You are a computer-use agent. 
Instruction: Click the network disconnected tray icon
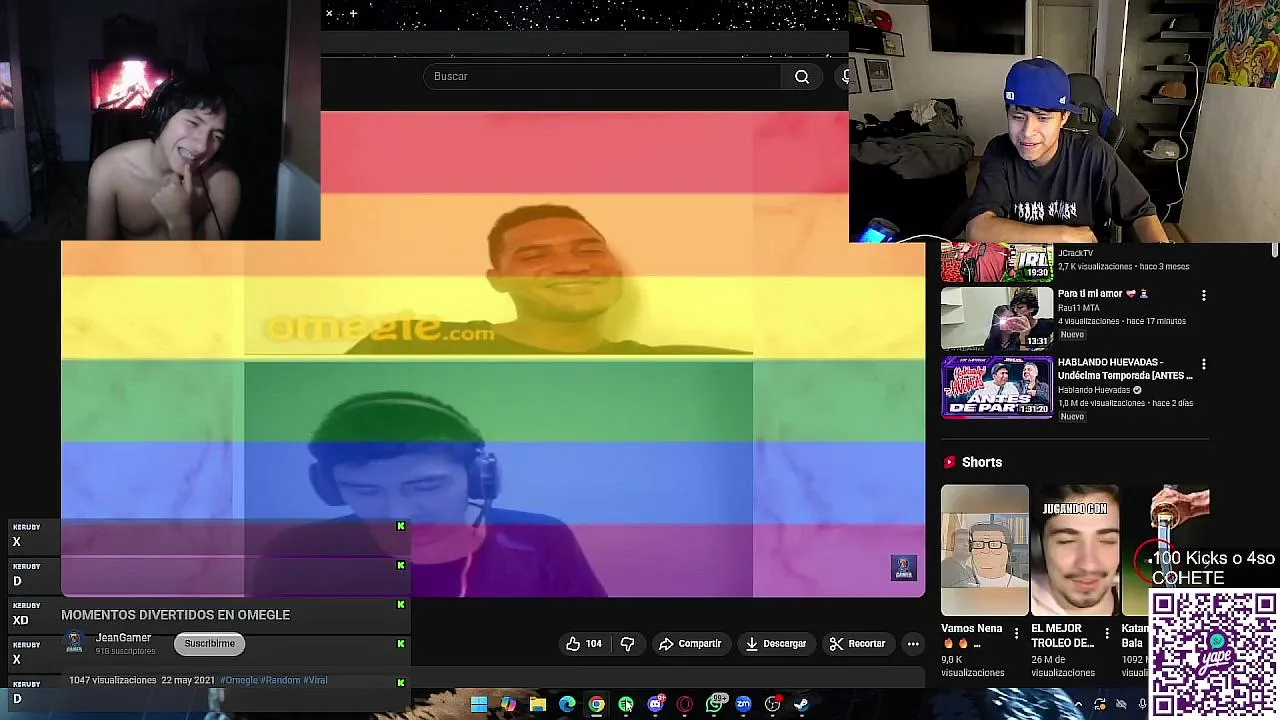click(x=1122, y=704)
